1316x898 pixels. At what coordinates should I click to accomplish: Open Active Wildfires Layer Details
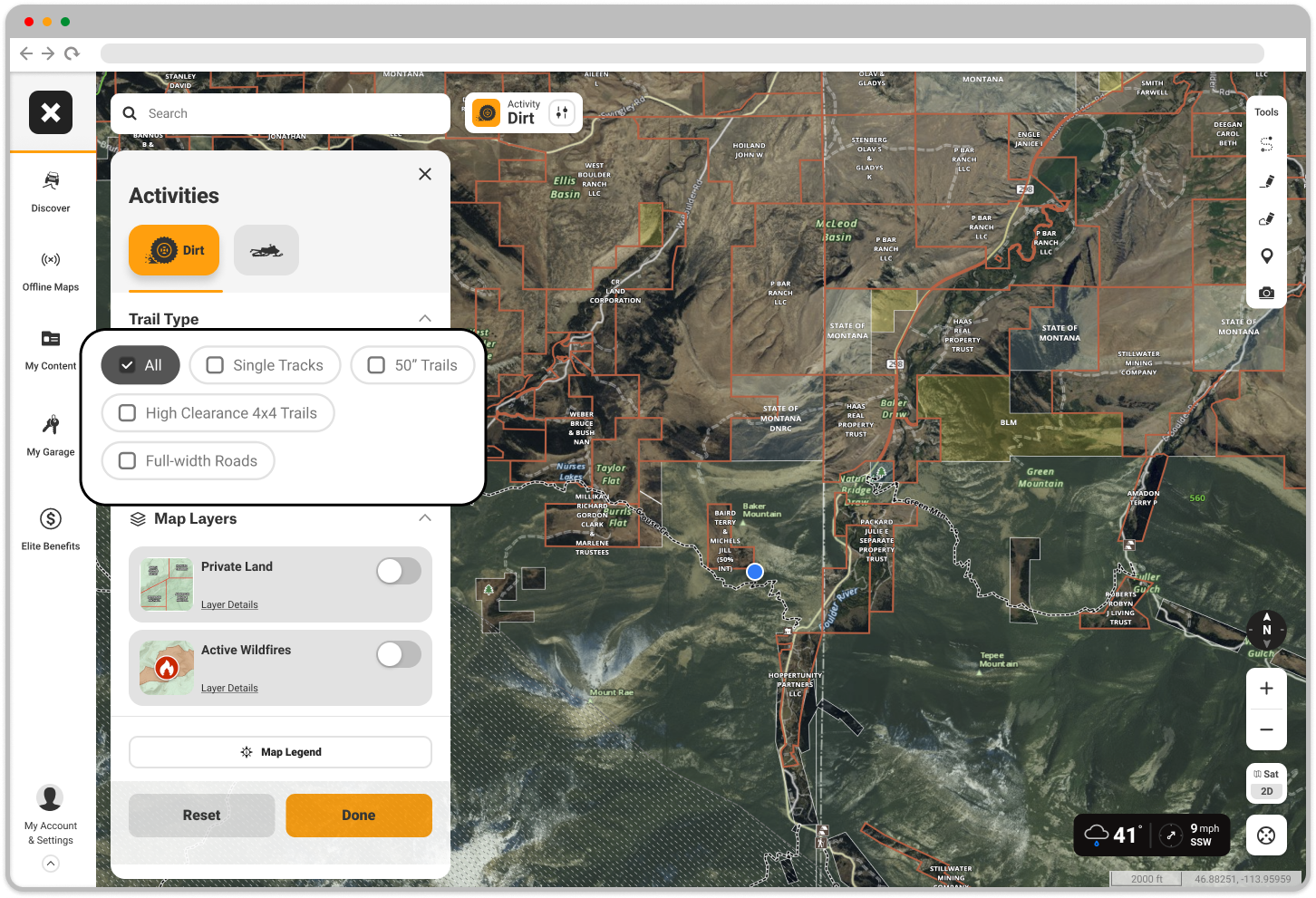tap(229, 688)
